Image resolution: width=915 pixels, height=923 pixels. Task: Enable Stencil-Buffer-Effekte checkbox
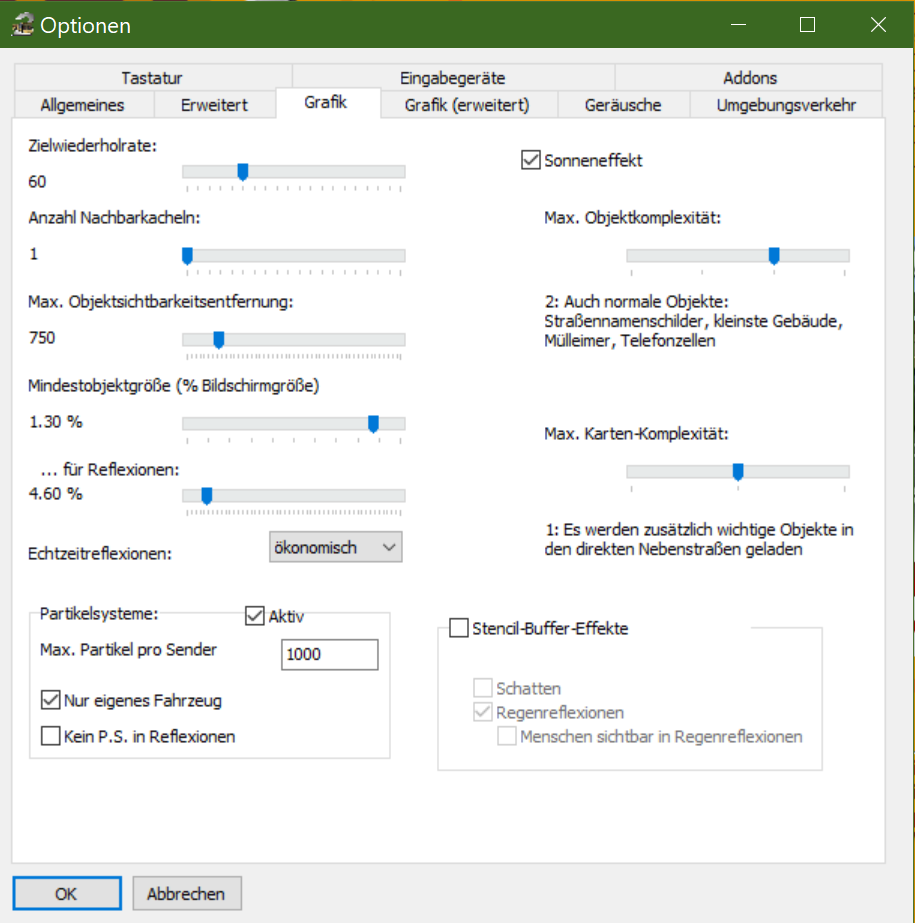[459, 629]
